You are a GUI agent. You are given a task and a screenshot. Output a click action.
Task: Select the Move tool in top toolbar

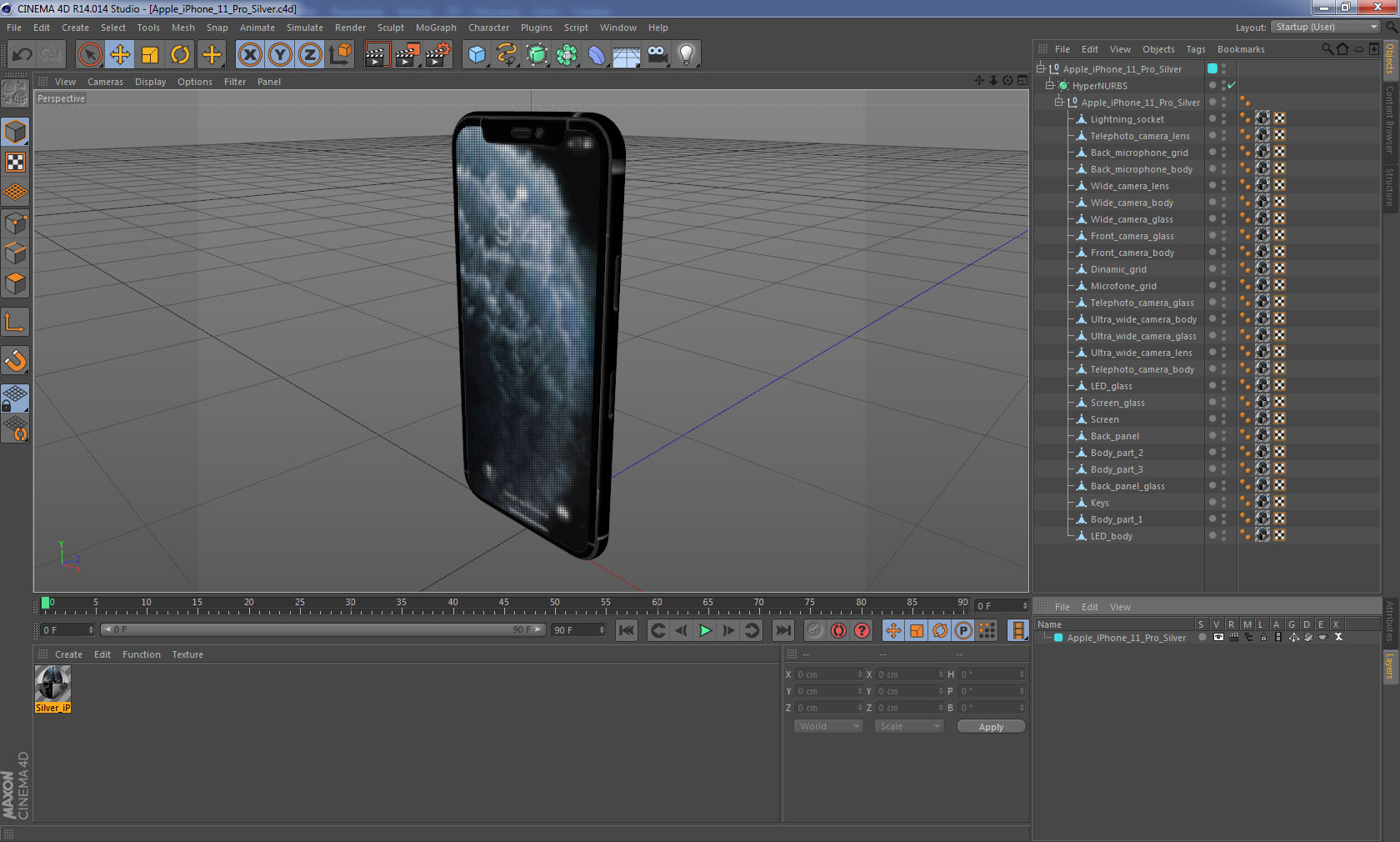pyautogui.click(x=120, y=55)
